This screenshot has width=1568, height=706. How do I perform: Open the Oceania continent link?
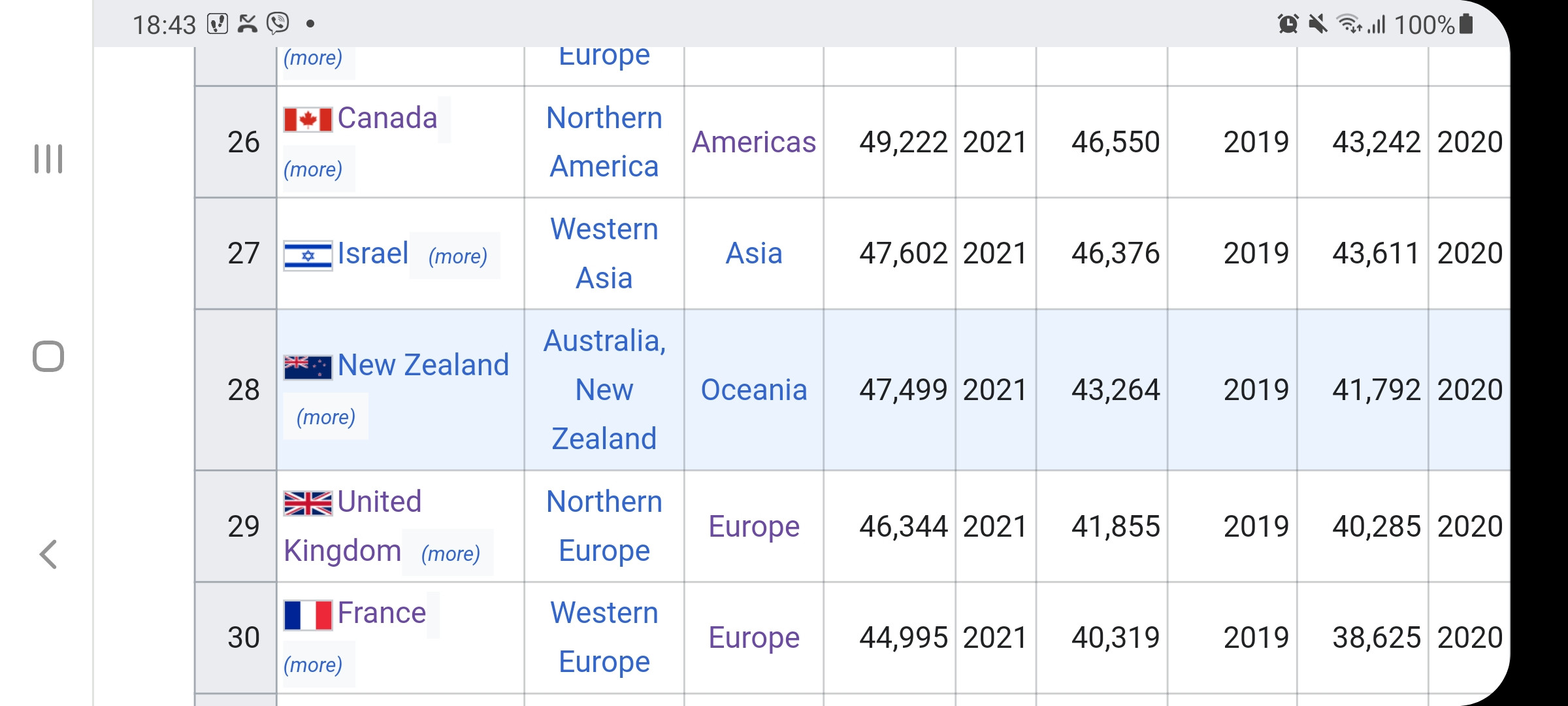tap(754, 390)
